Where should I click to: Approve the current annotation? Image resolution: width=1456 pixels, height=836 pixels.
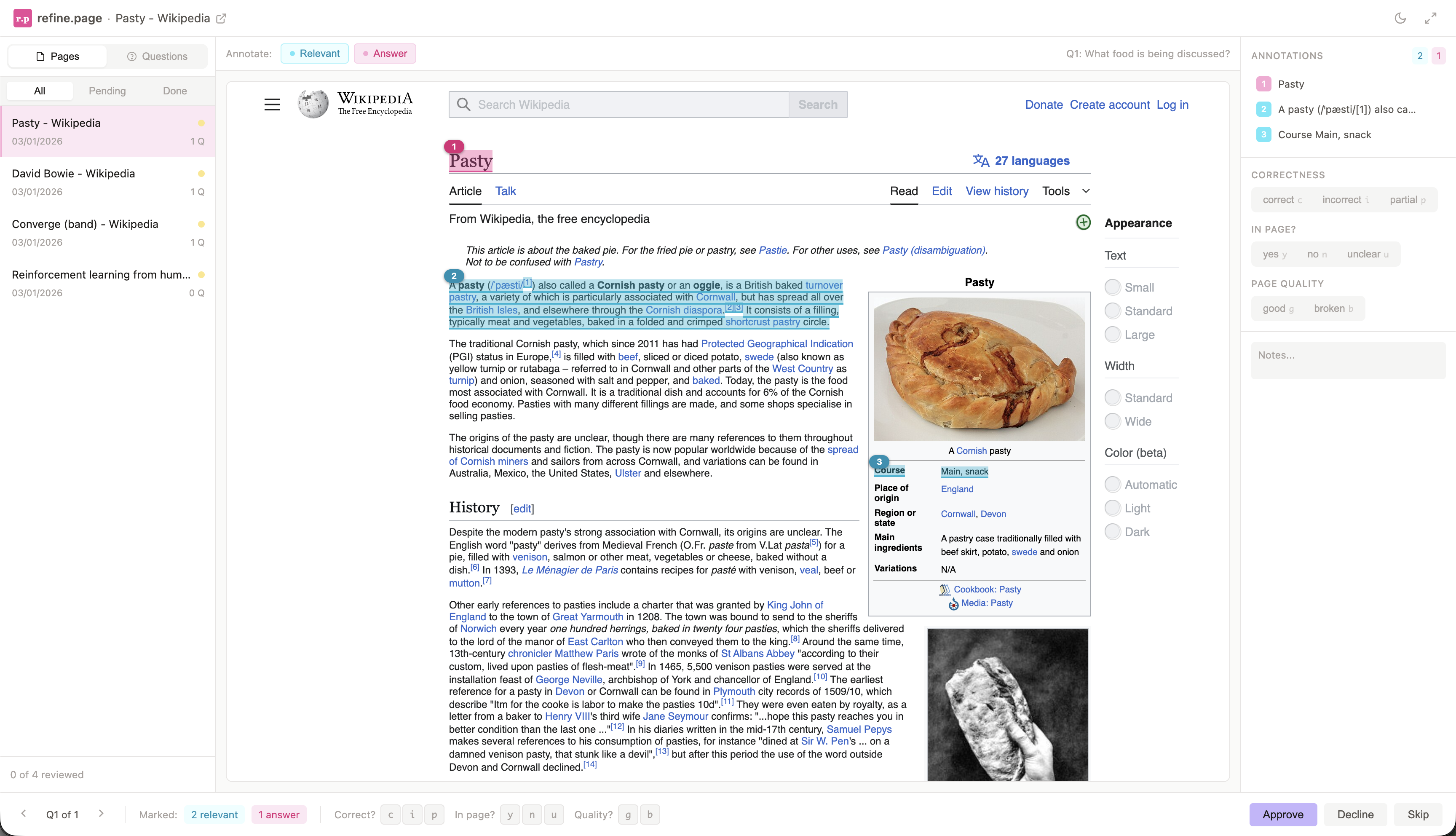(1283, 814)
